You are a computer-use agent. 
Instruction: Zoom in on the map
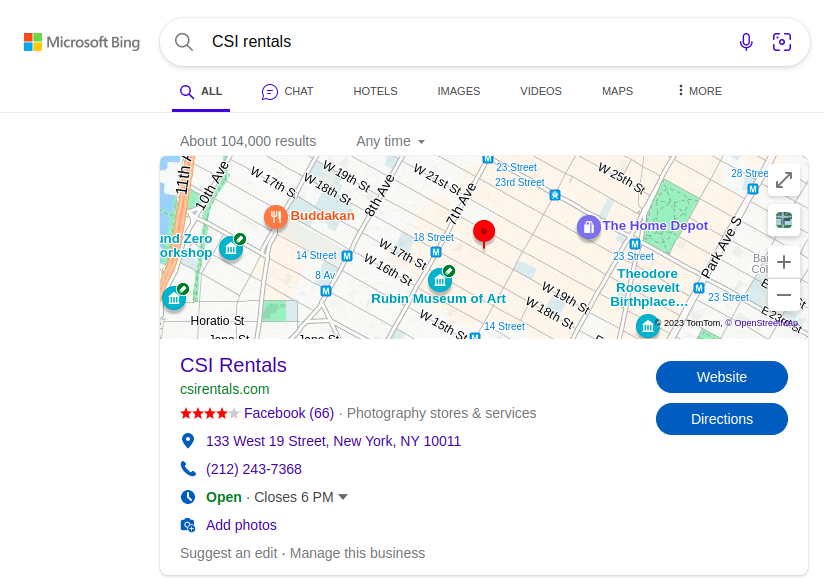pos(784,262)
